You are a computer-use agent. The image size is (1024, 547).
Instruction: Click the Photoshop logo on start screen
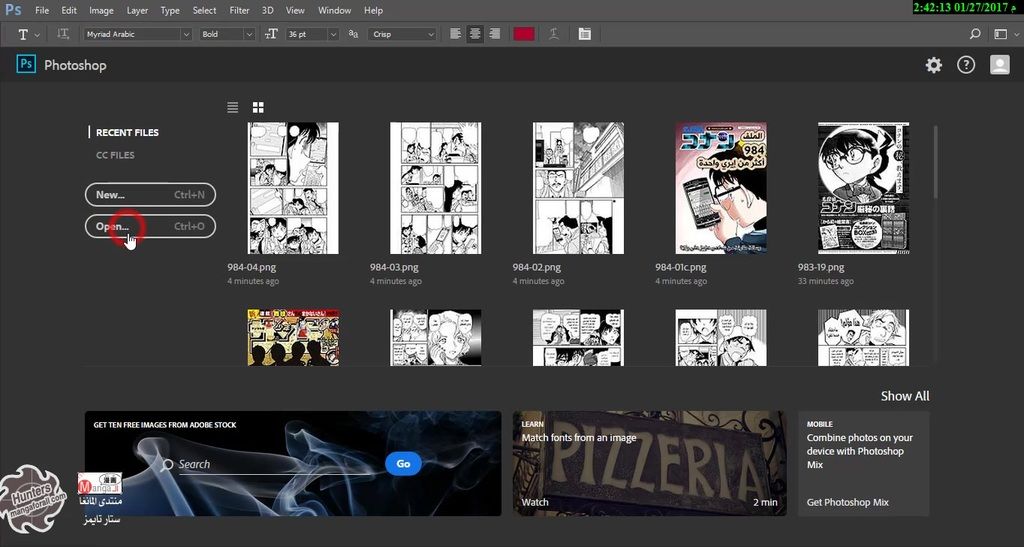tap(26, 64)
